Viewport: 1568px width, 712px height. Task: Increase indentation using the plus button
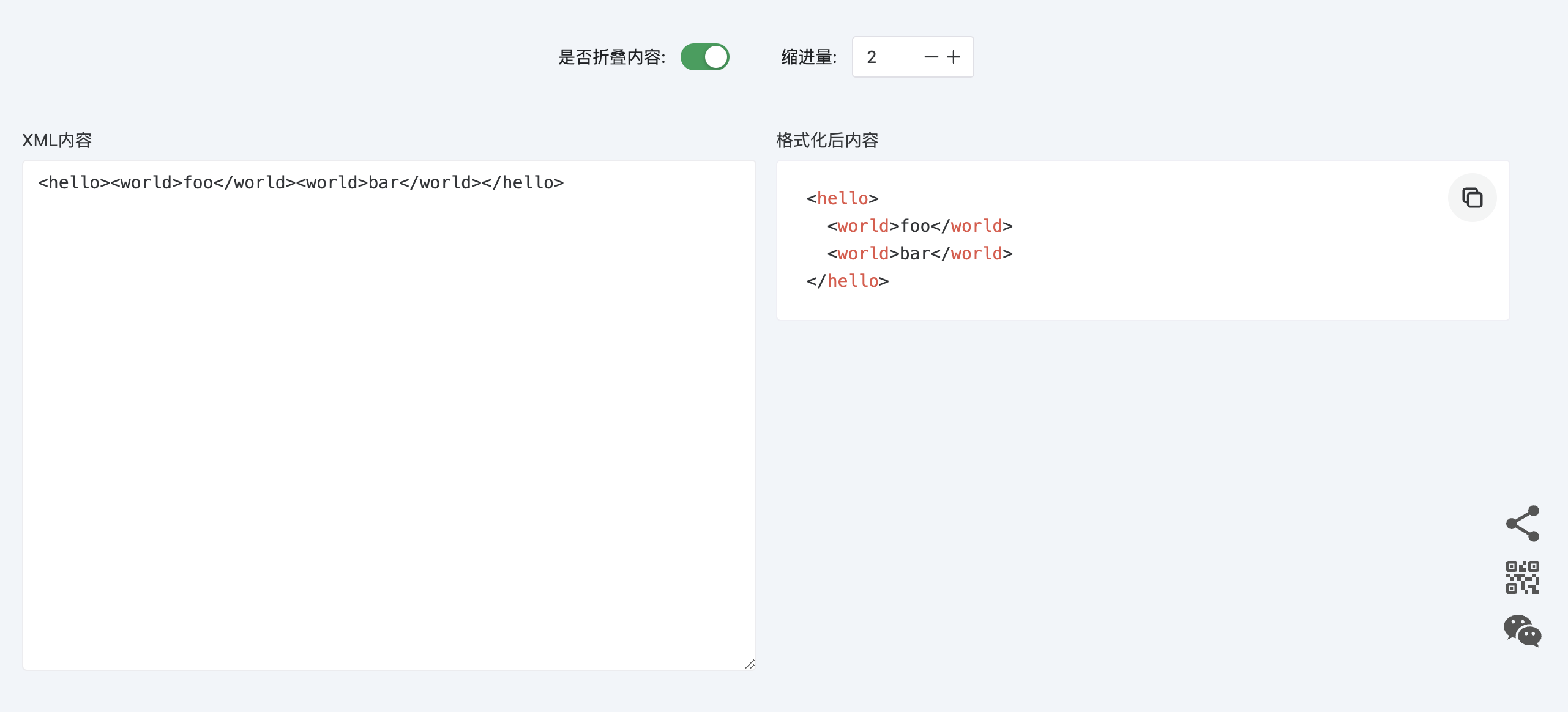(955, 57)
